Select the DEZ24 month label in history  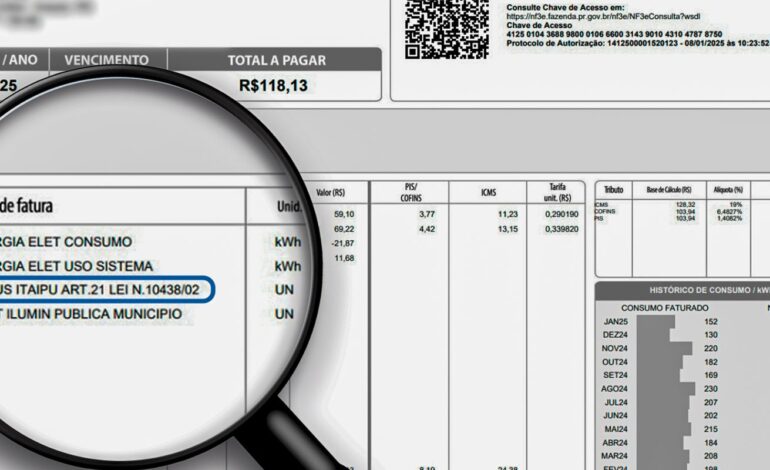(615, 335)
